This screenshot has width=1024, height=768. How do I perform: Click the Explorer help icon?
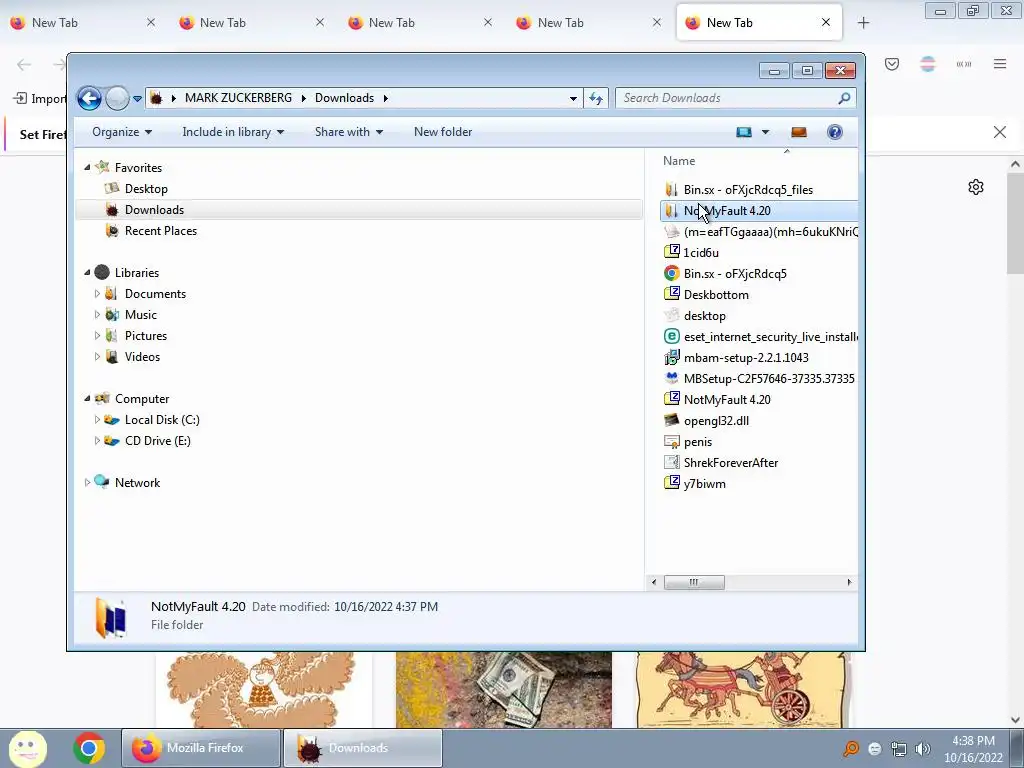click(x=835, y=132)
